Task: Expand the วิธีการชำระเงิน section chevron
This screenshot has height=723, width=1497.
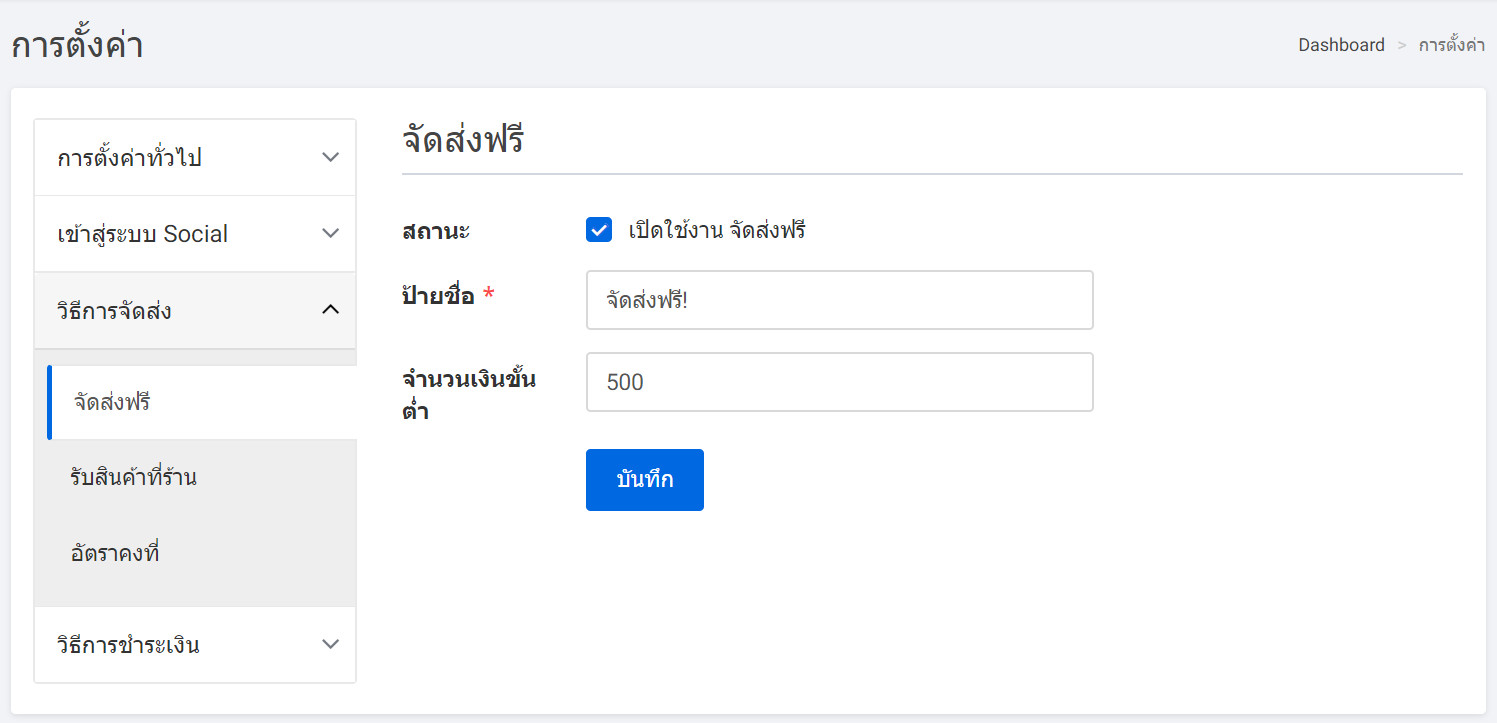Action: pos(331,645)
